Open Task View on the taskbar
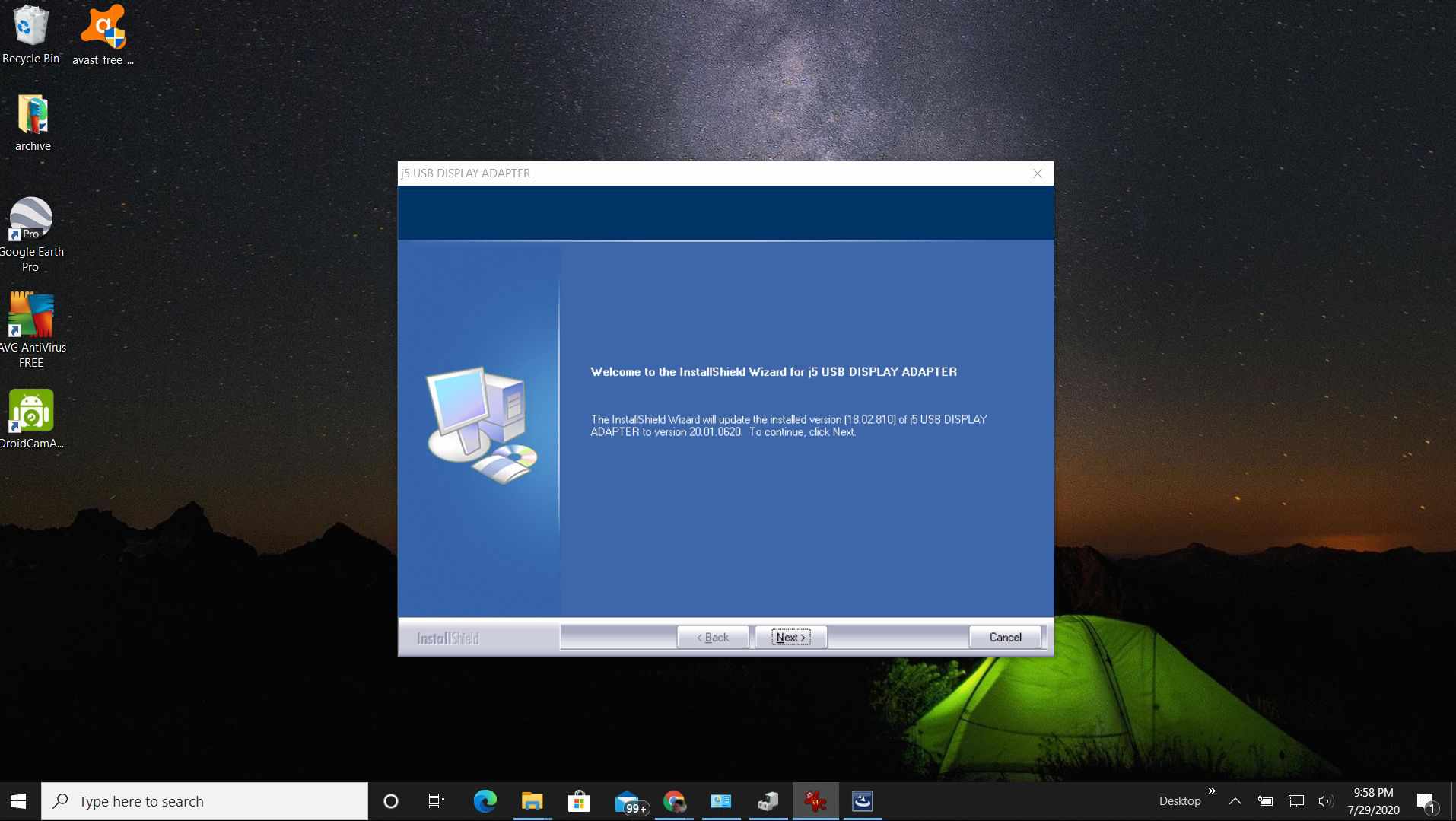Screen dimensions: 1456x821 [437, 801]
